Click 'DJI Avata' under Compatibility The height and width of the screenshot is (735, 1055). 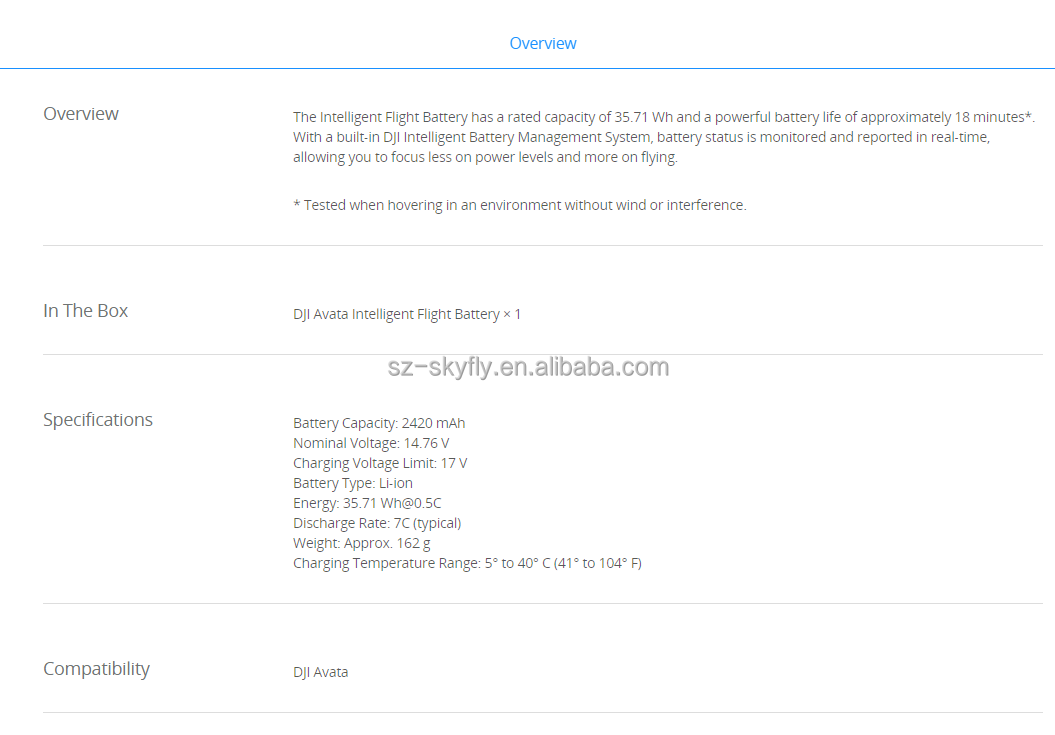(x=321, y=672)
